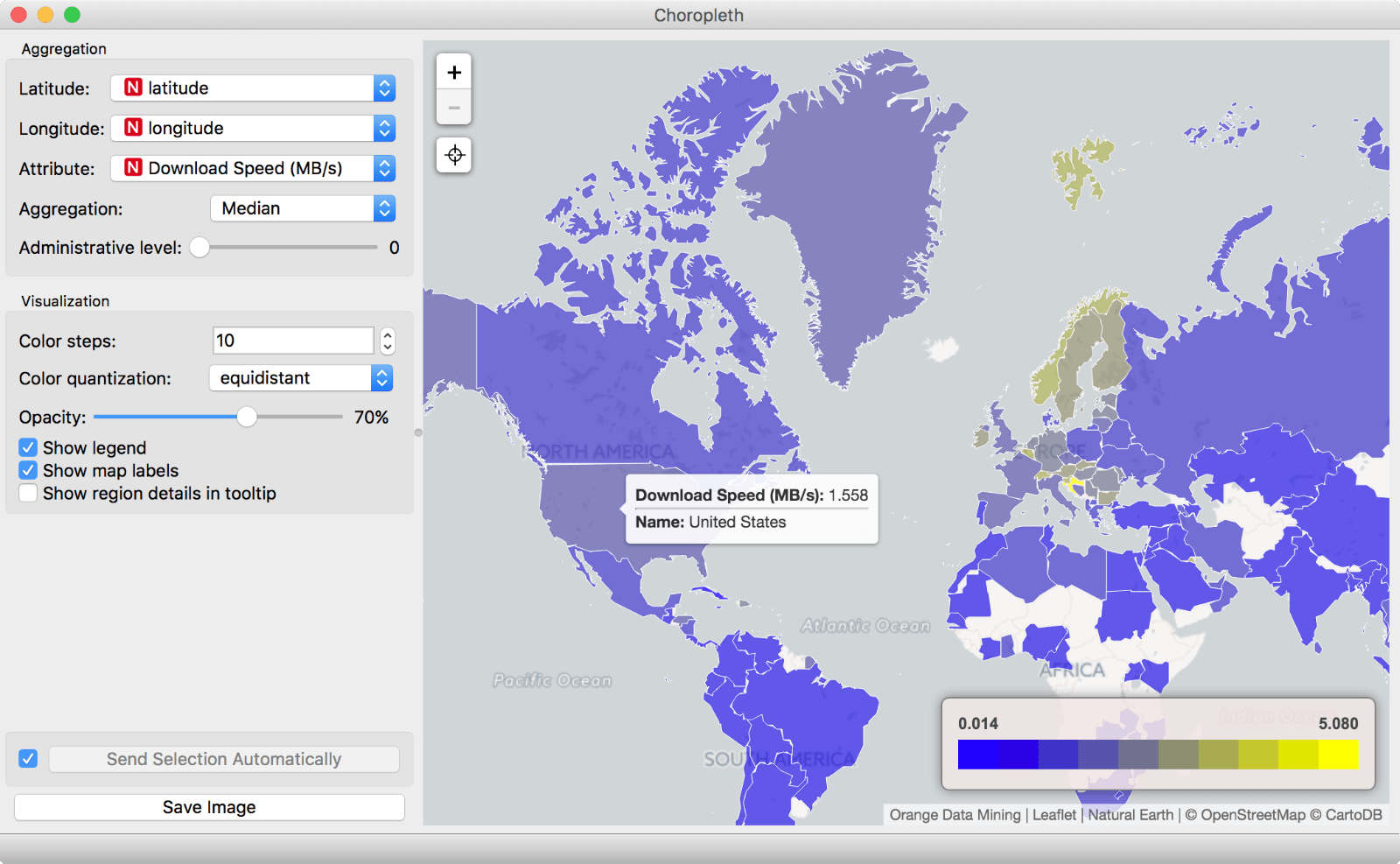This screenshot has height=864, width=1400.
Task: Open the CartoDB attribution link
Action: point(1354,815)
